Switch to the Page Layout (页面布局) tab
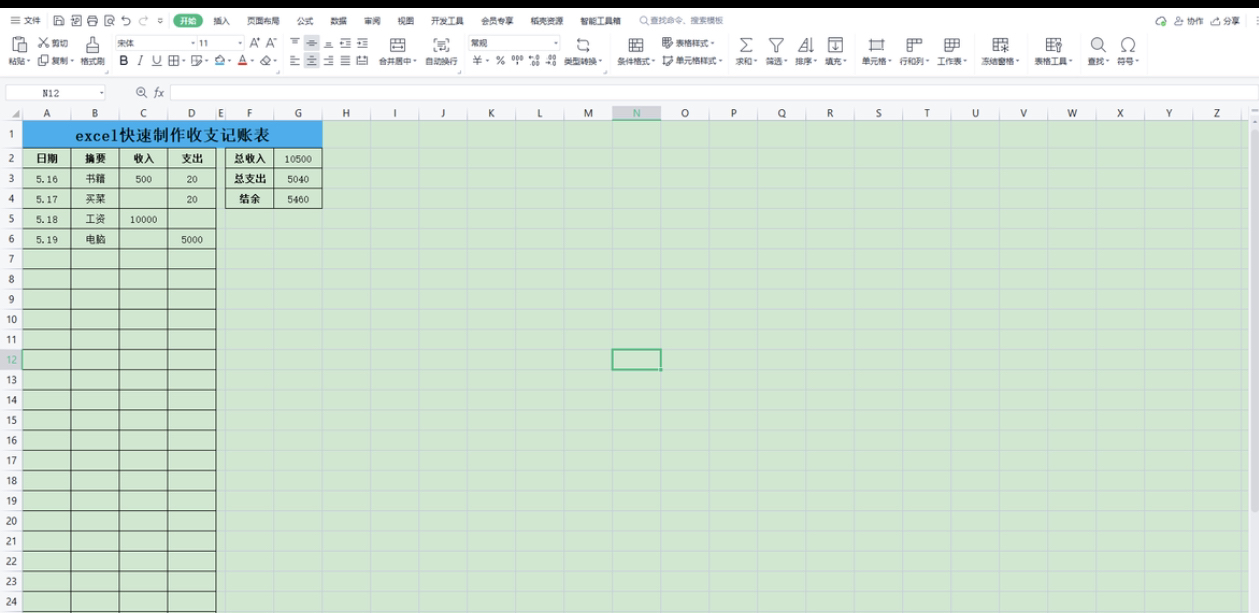The height and width of the screenshot is (613, 1259). click(x=262, y=21)
